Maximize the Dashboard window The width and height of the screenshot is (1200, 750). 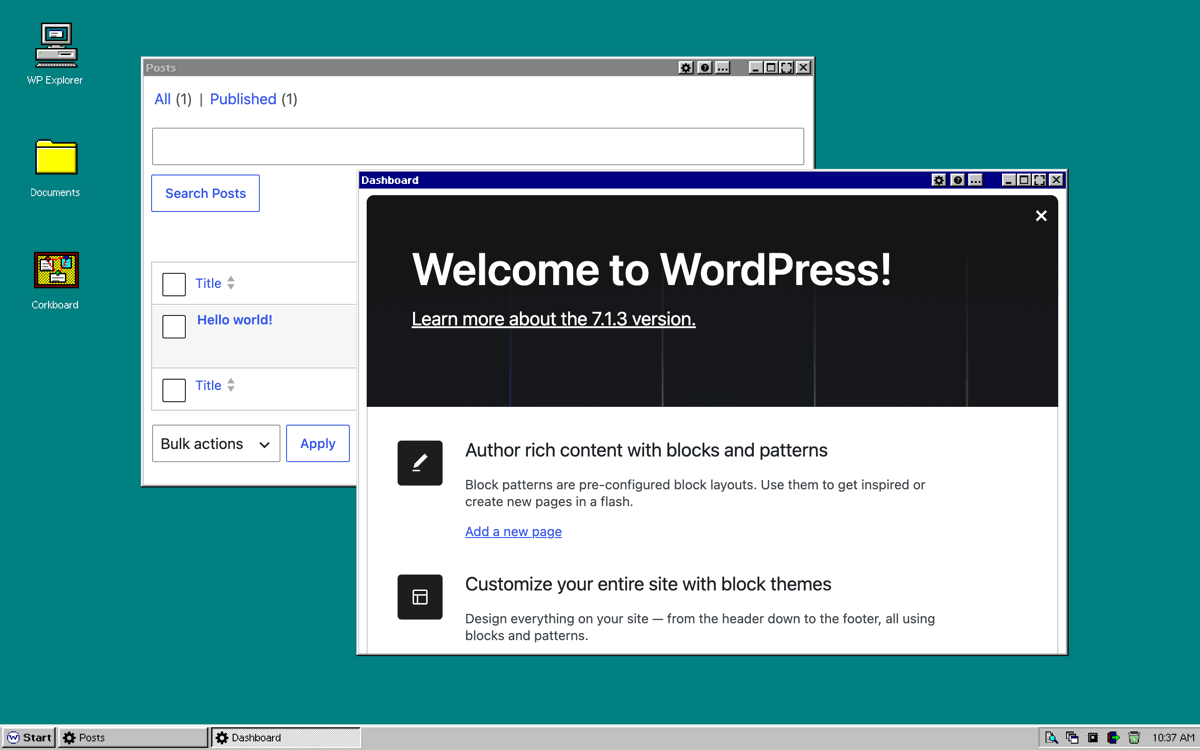coord(1024,180)
